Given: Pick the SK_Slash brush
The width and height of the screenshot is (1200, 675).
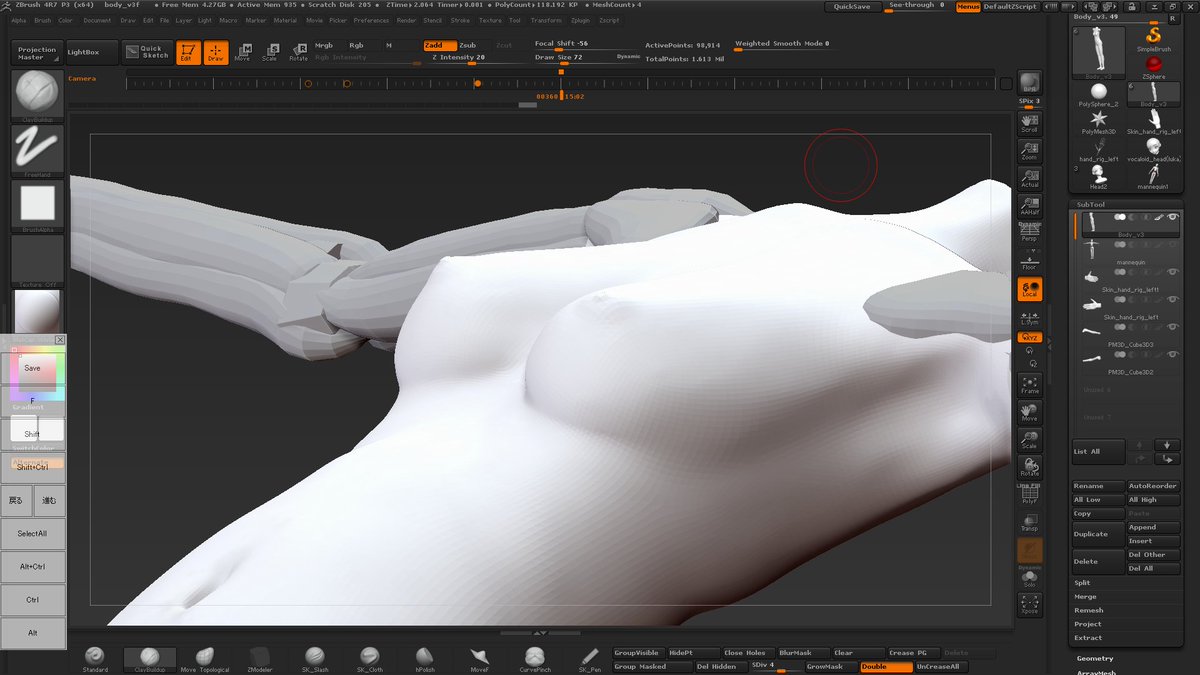Looking at the screenshot, I should click(x=314, y=659).
